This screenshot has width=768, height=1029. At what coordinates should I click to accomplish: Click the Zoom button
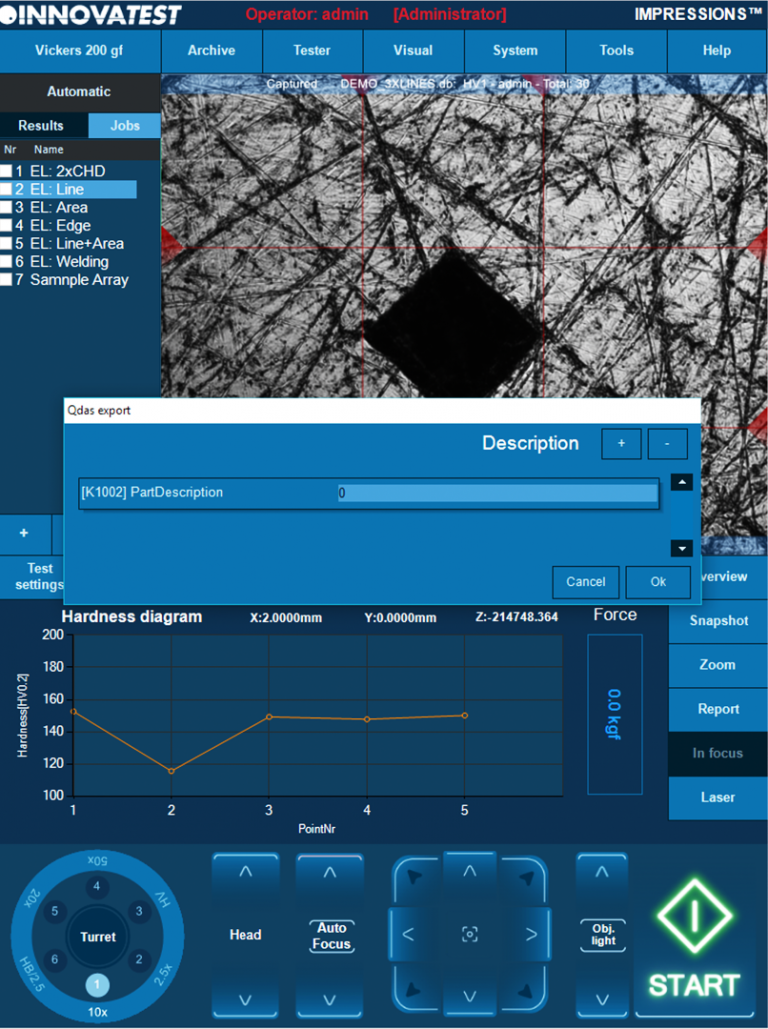[718, 665]
